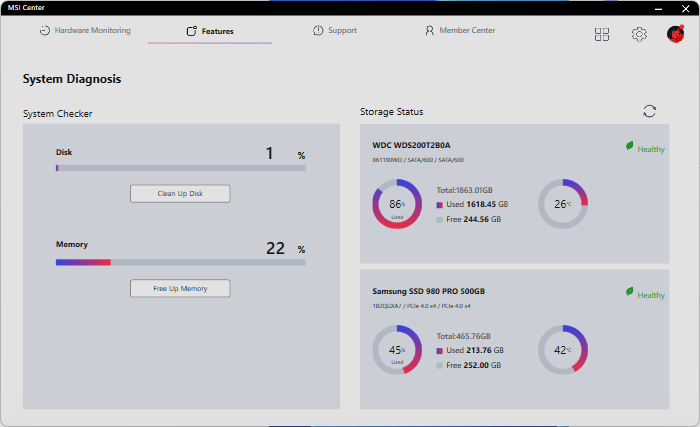
Task: Click the Healthy status text of WDC drive
Action: tap(651, 149)
